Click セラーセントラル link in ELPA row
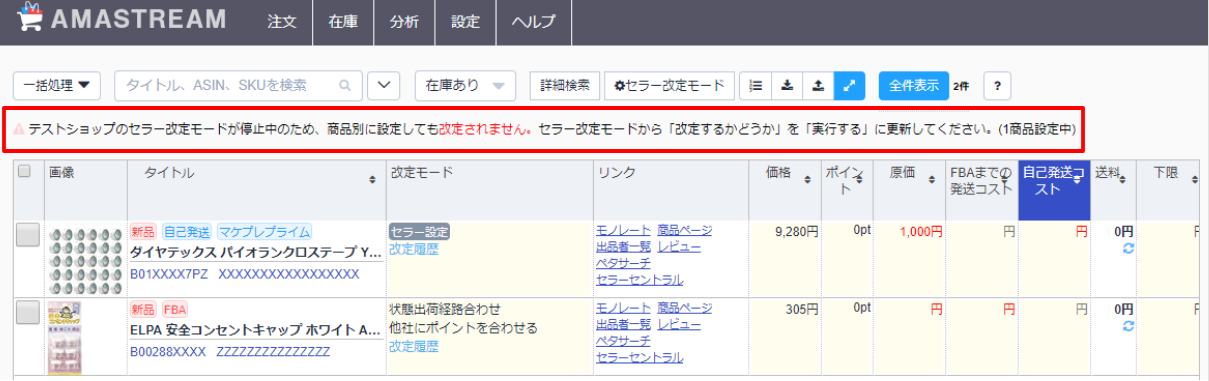This screenshot has width=1209, height=381. [640, 357]
